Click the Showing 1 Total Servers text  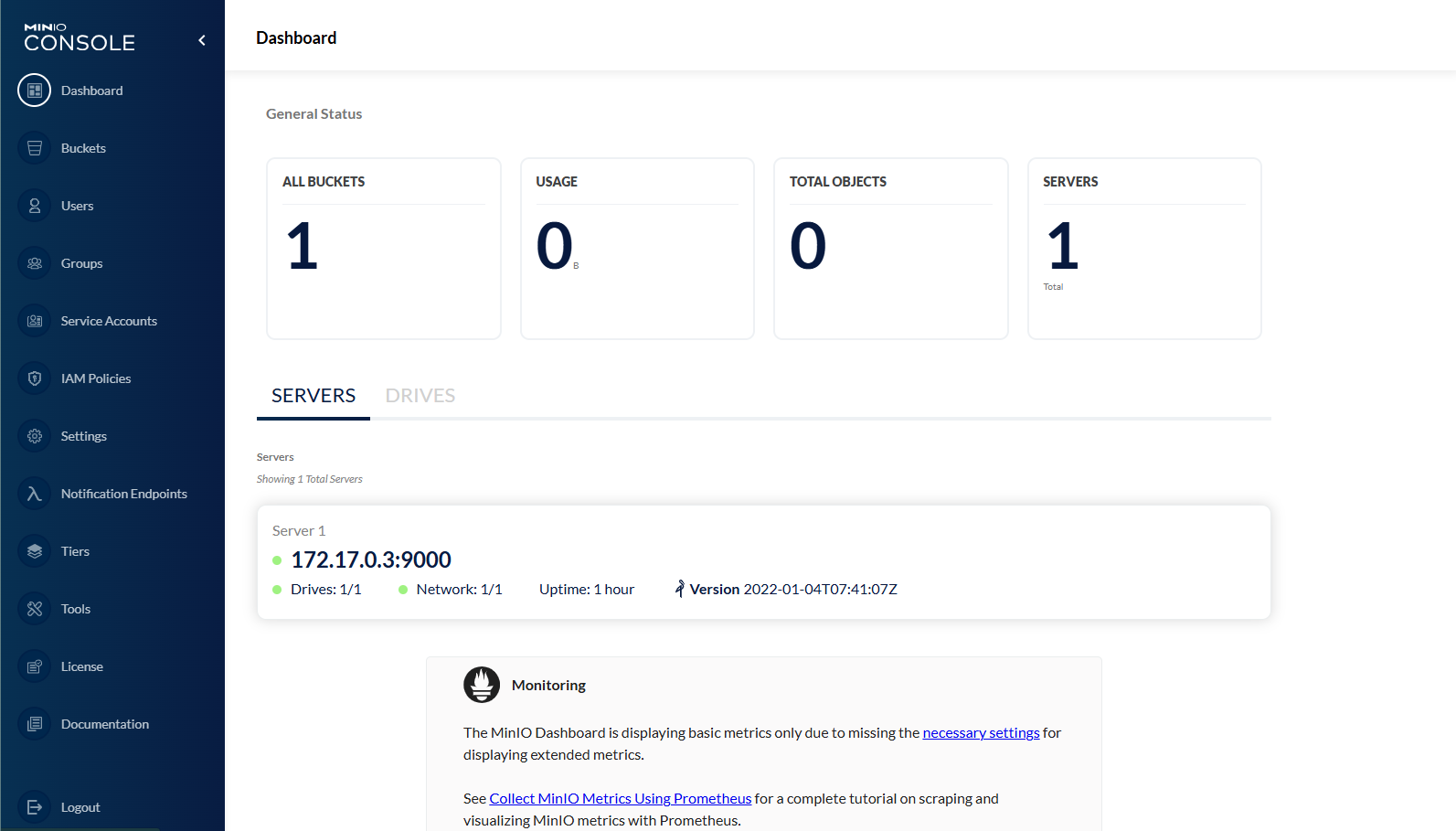click(310, 479)
